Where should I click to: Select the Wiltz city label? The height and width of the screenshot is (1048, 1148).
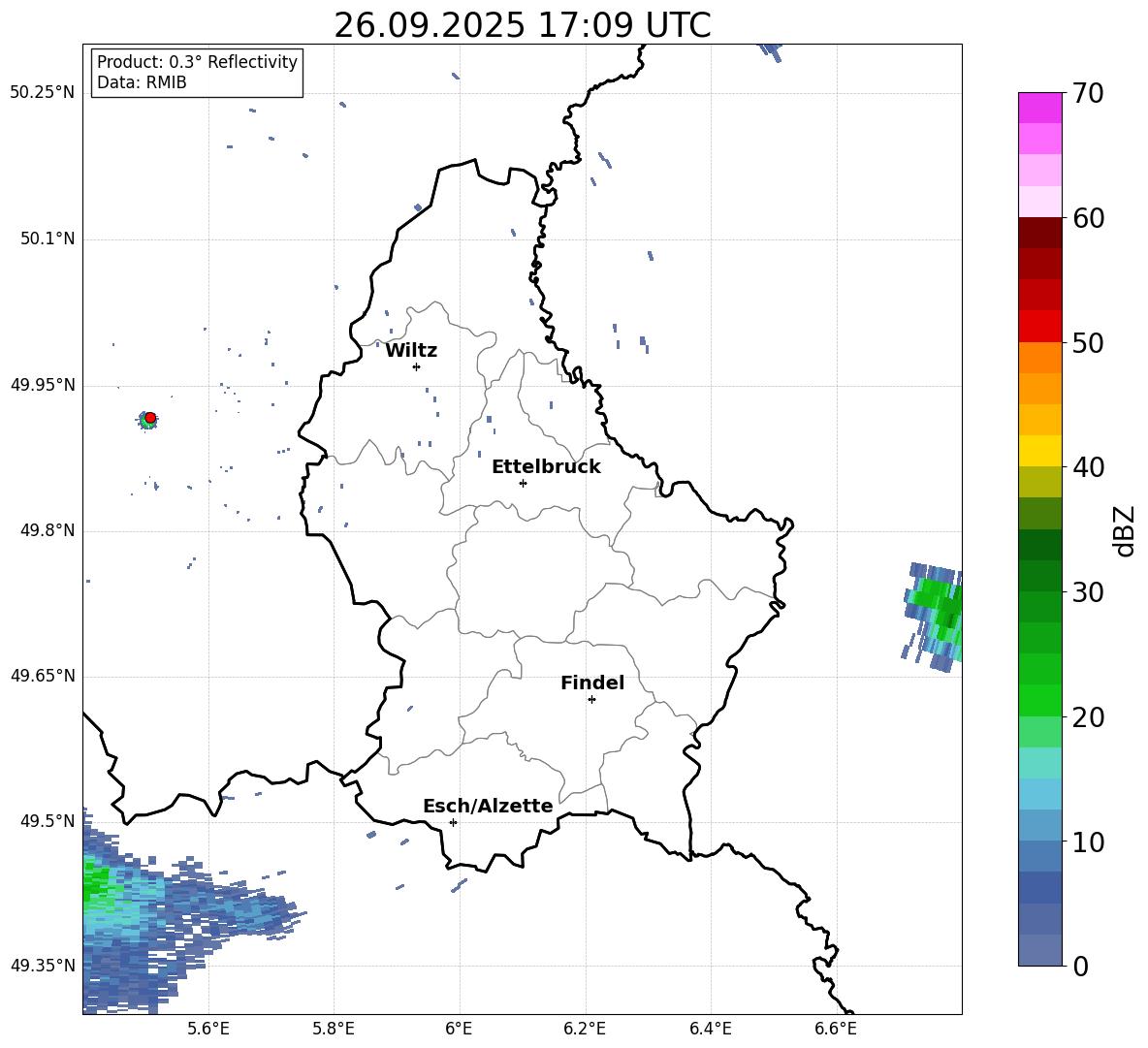coord(411,351)
